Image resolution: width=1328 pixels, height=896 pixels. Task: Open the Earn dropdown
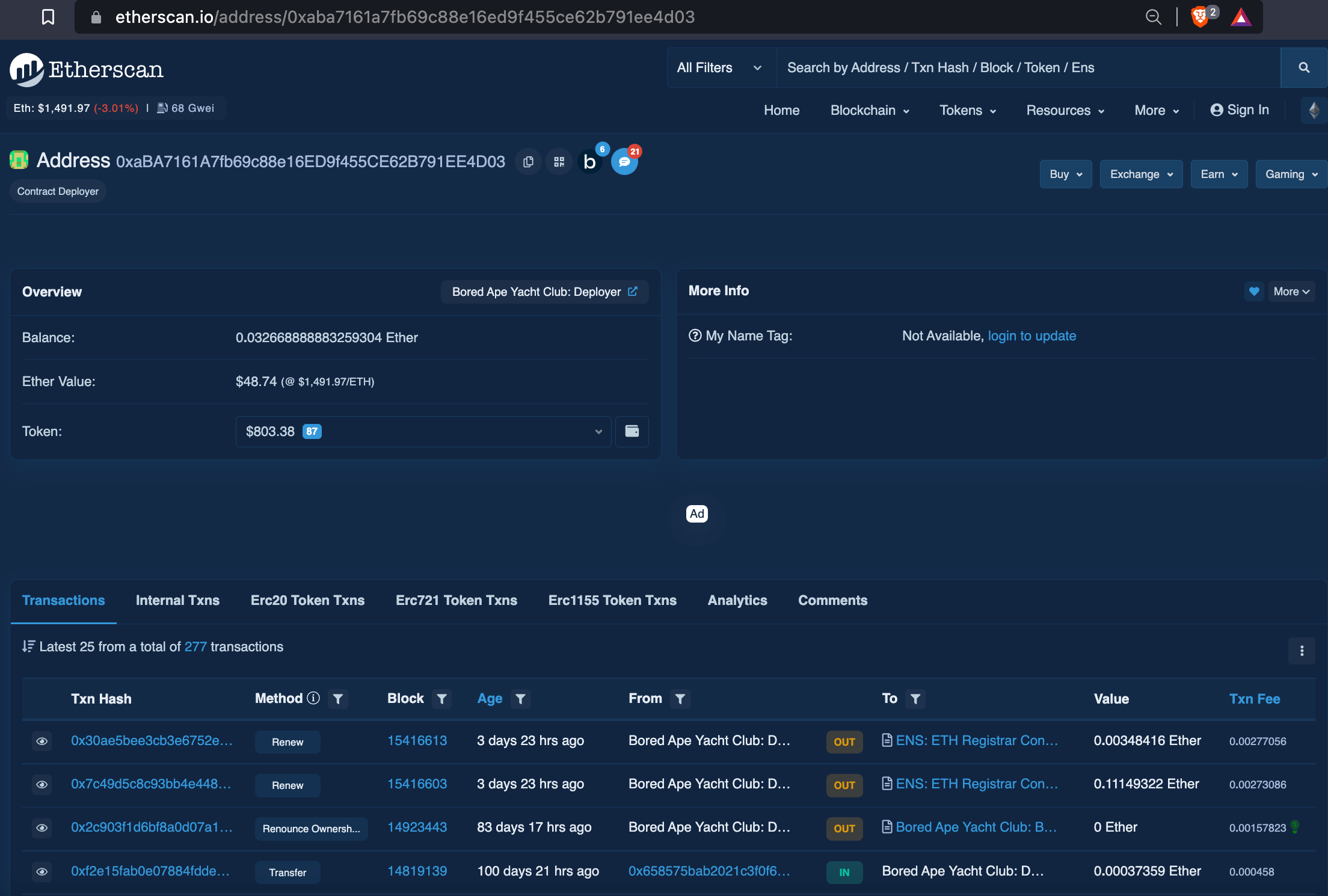[1219, 174]
